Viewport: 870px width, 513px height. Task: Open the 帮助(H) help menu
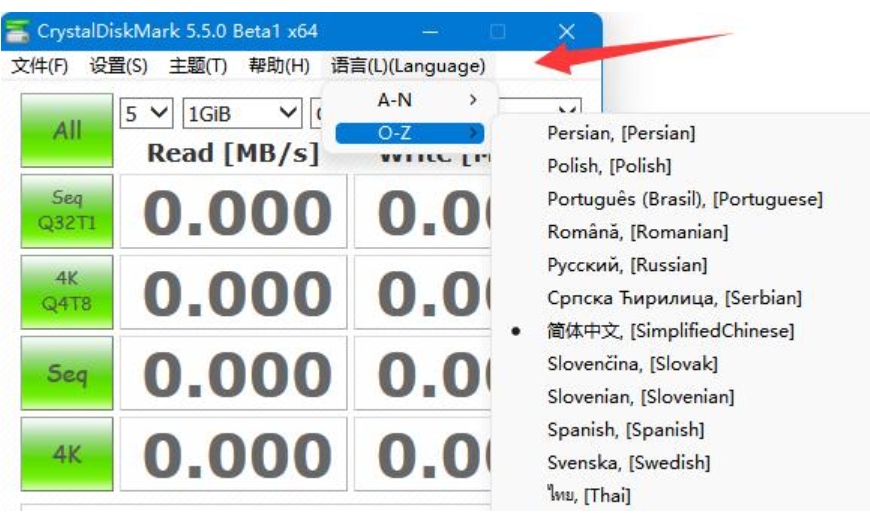[x=278, y=66]
